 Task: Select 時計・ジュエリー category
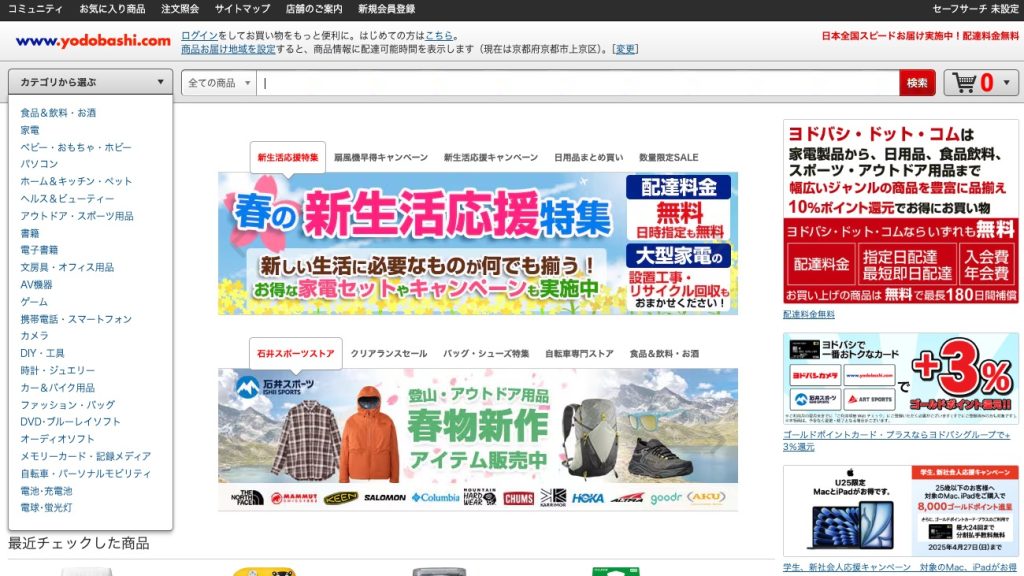[x=57, y=370]
